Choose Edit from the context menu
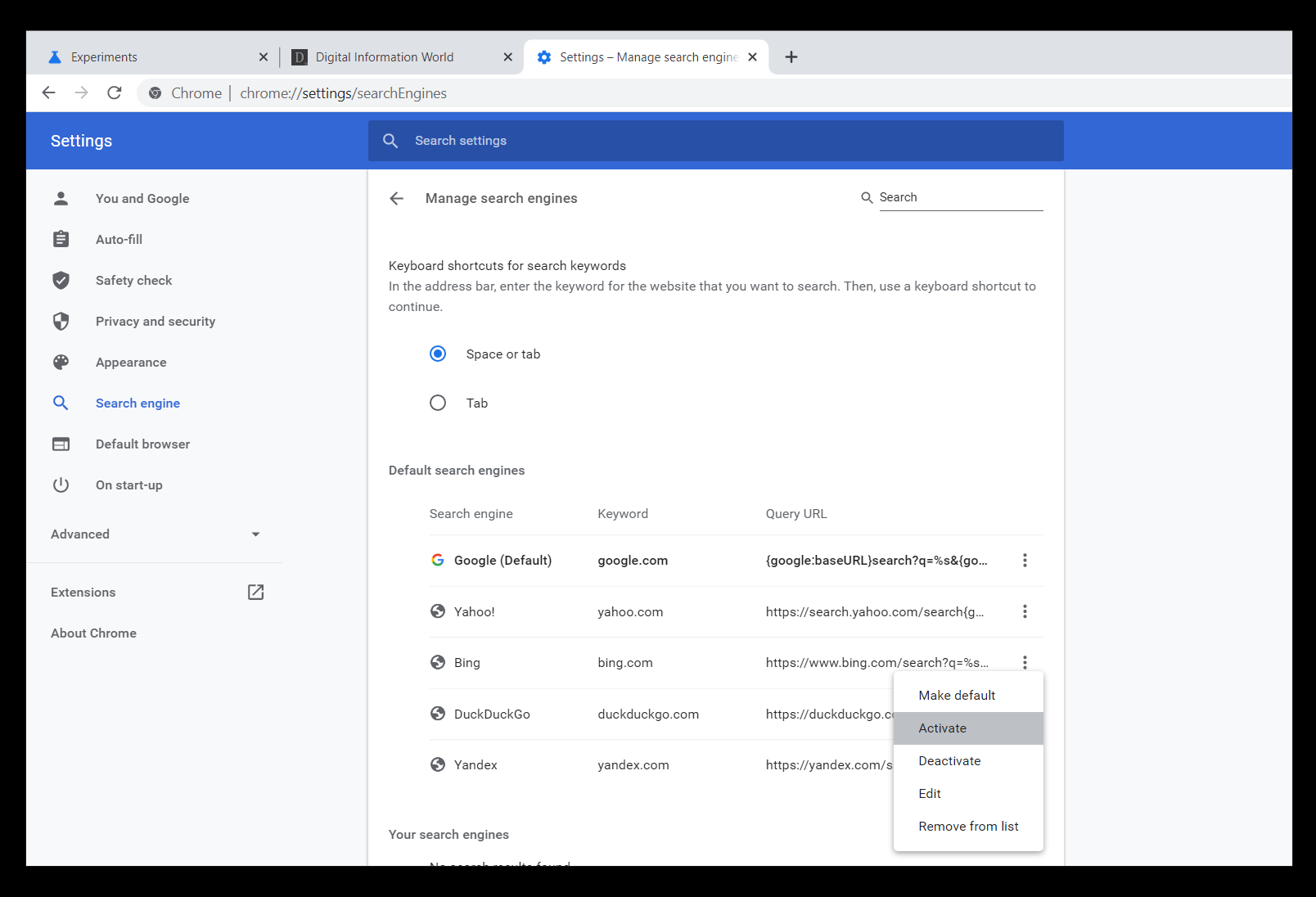 click(x=968, y=793)
